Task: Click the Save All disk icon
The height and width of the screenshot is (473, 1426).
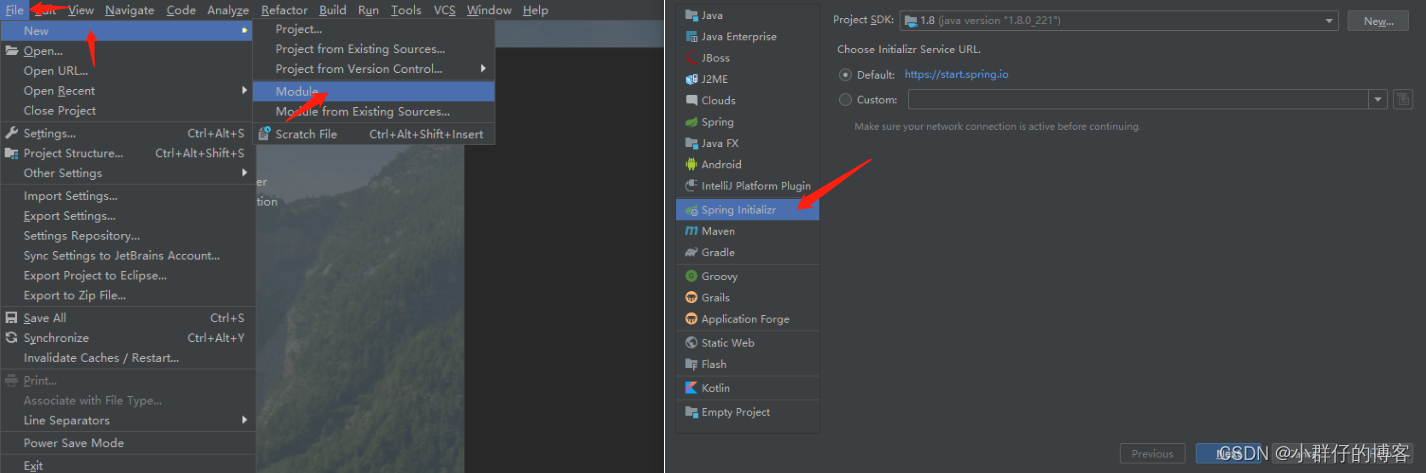Action: pos(12,318)
